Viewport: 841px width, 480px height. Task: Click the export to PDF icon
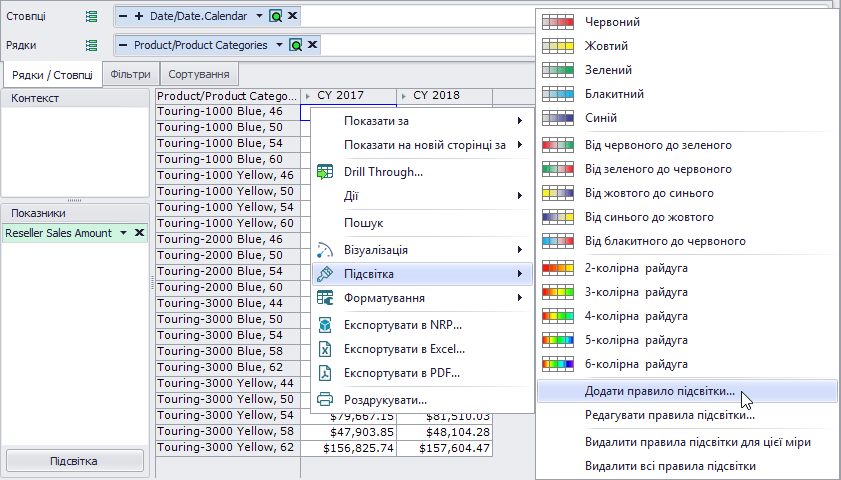(x=325, y=373)
